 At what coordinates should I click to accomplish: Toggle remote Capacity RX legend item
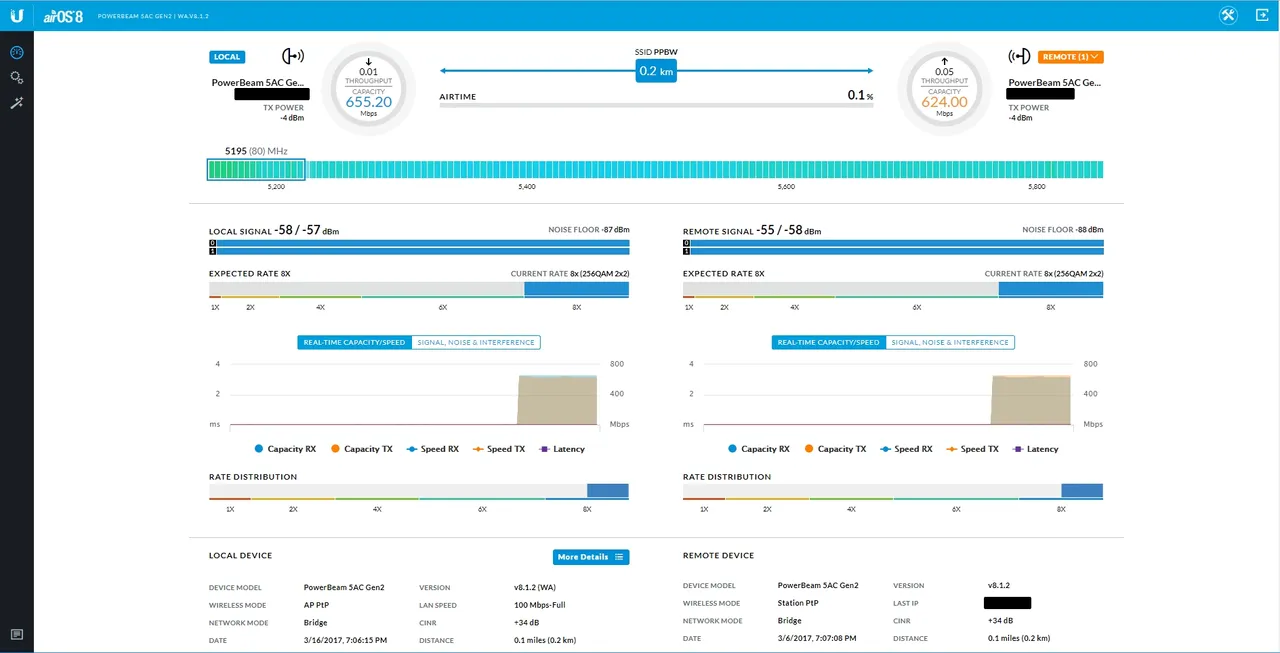pyautogui.click(x=759, y=449)
